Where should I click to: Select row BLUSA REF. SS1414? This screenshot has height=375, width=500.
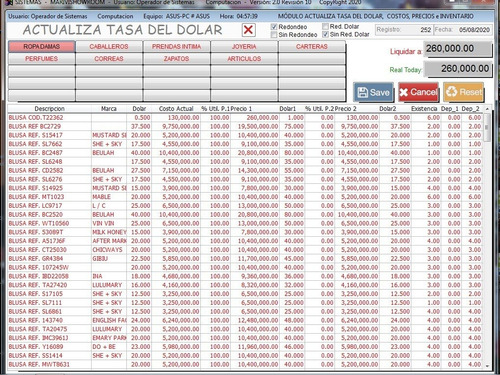(246, 356)
